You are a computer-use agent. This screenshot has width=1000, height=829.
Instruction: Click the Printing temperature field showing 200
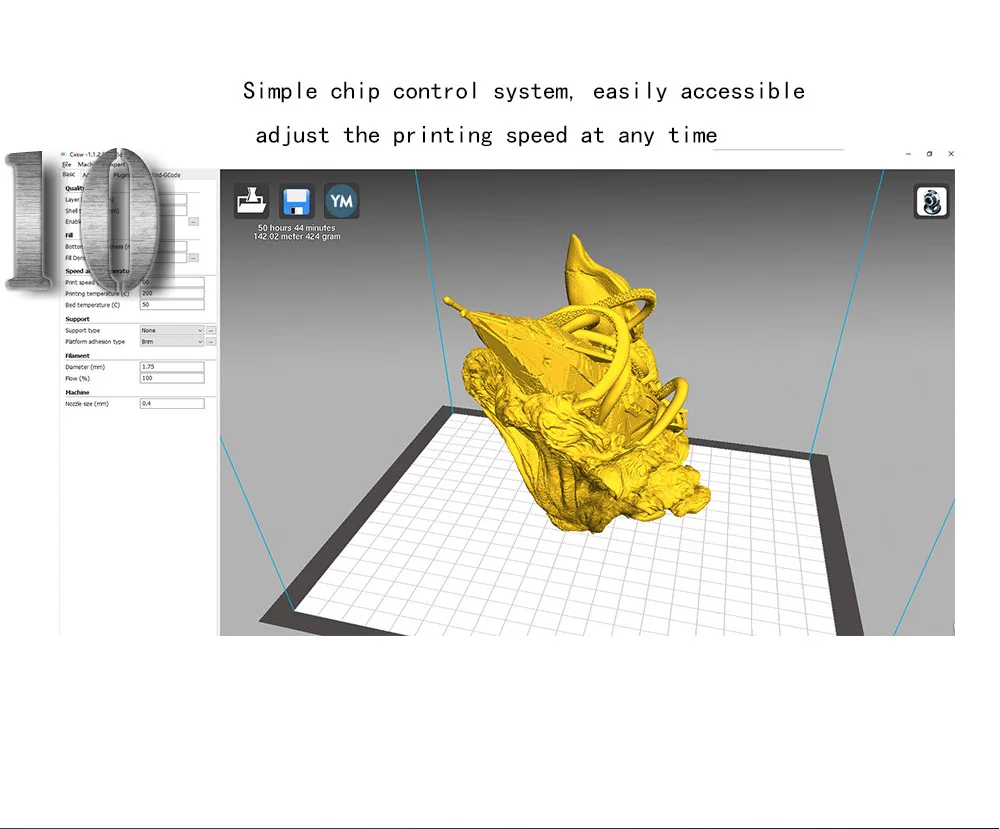172,293
